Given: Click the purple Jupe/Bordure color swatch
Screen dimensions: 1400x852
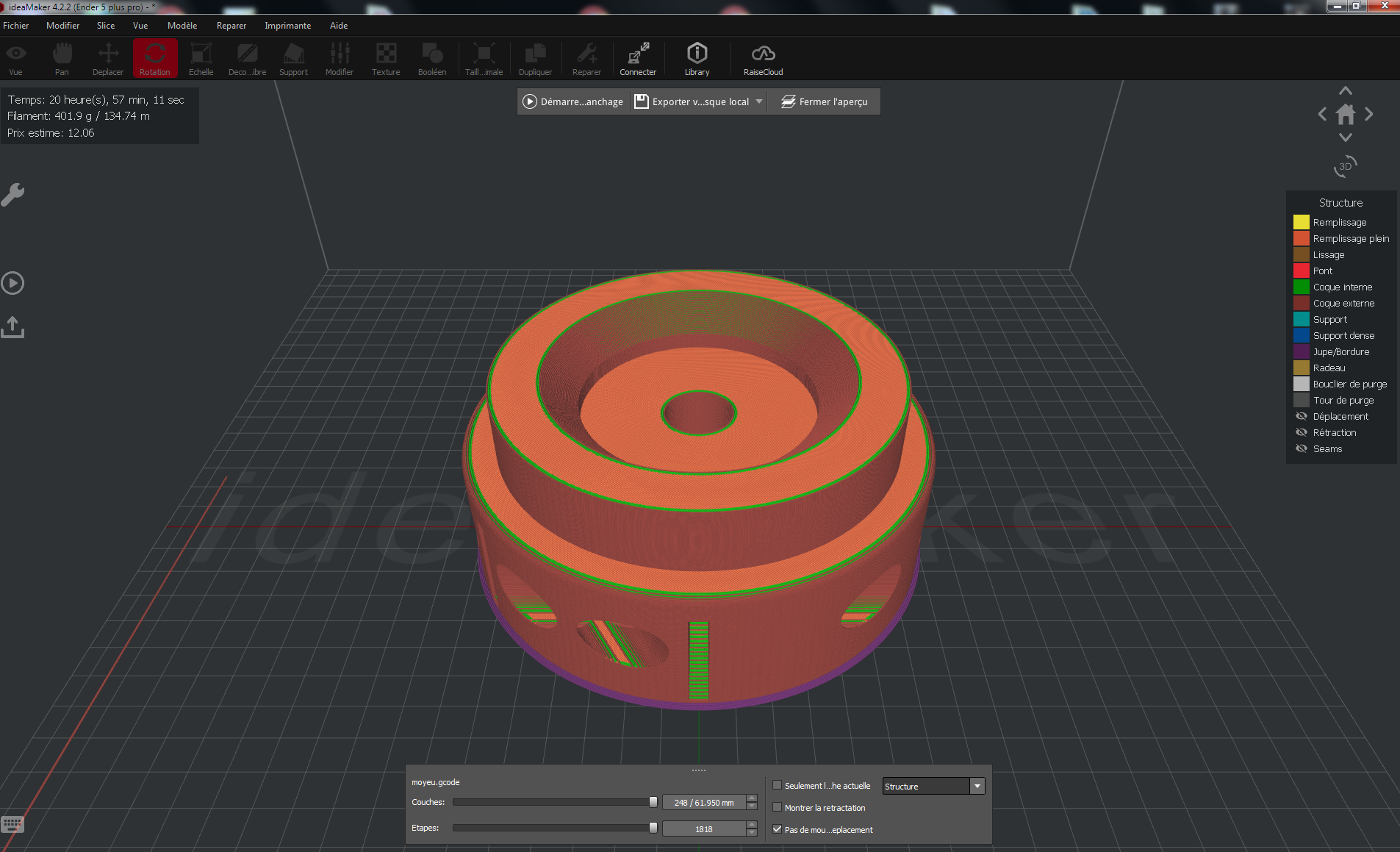Looking at the screenshot, I should coord(1302,351).
